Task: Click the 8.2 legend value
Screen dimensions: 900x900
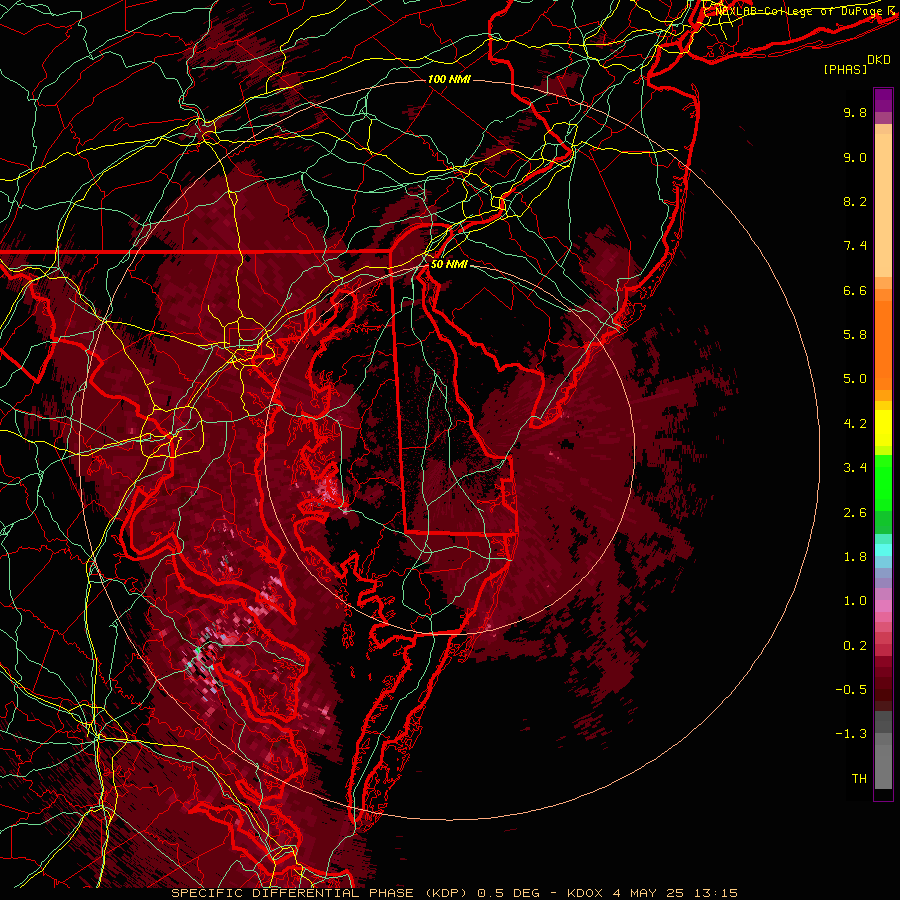Action: pyautogui.click(x=855, y=201)
